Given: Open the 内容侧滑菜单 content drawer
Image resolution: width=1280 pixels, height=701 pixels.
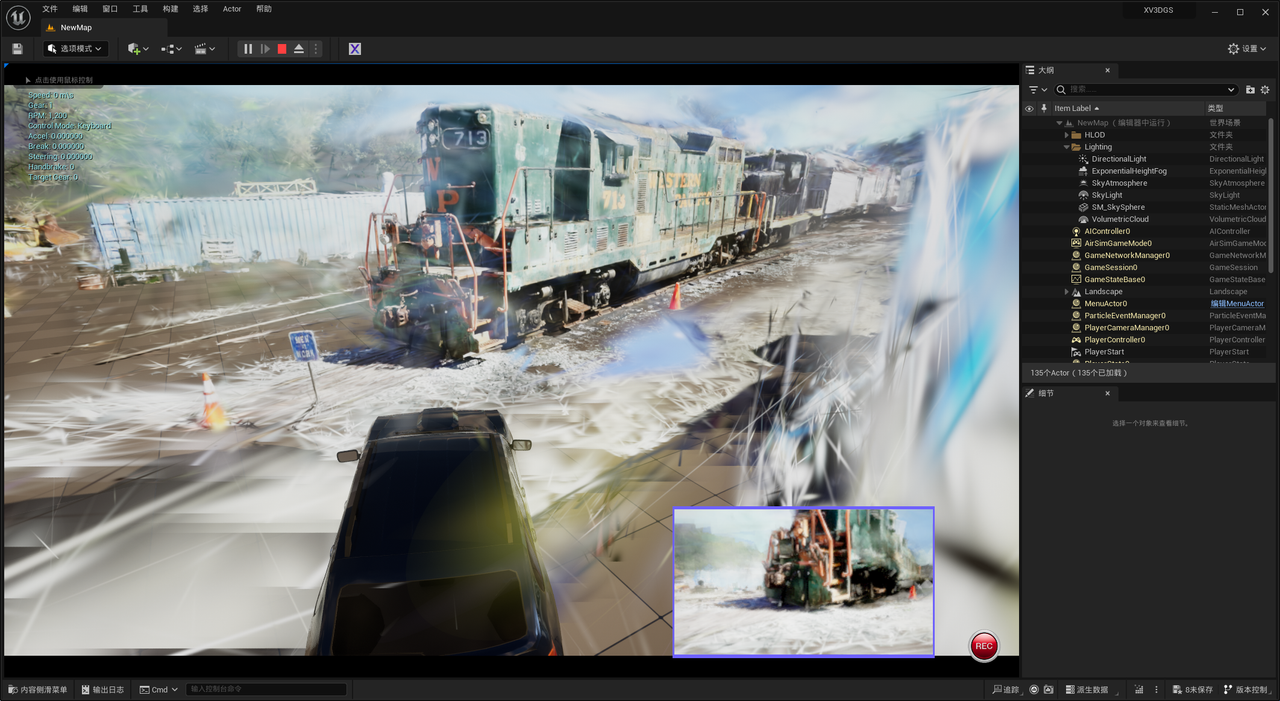Looking at the screenshot, I should [37, 689].
